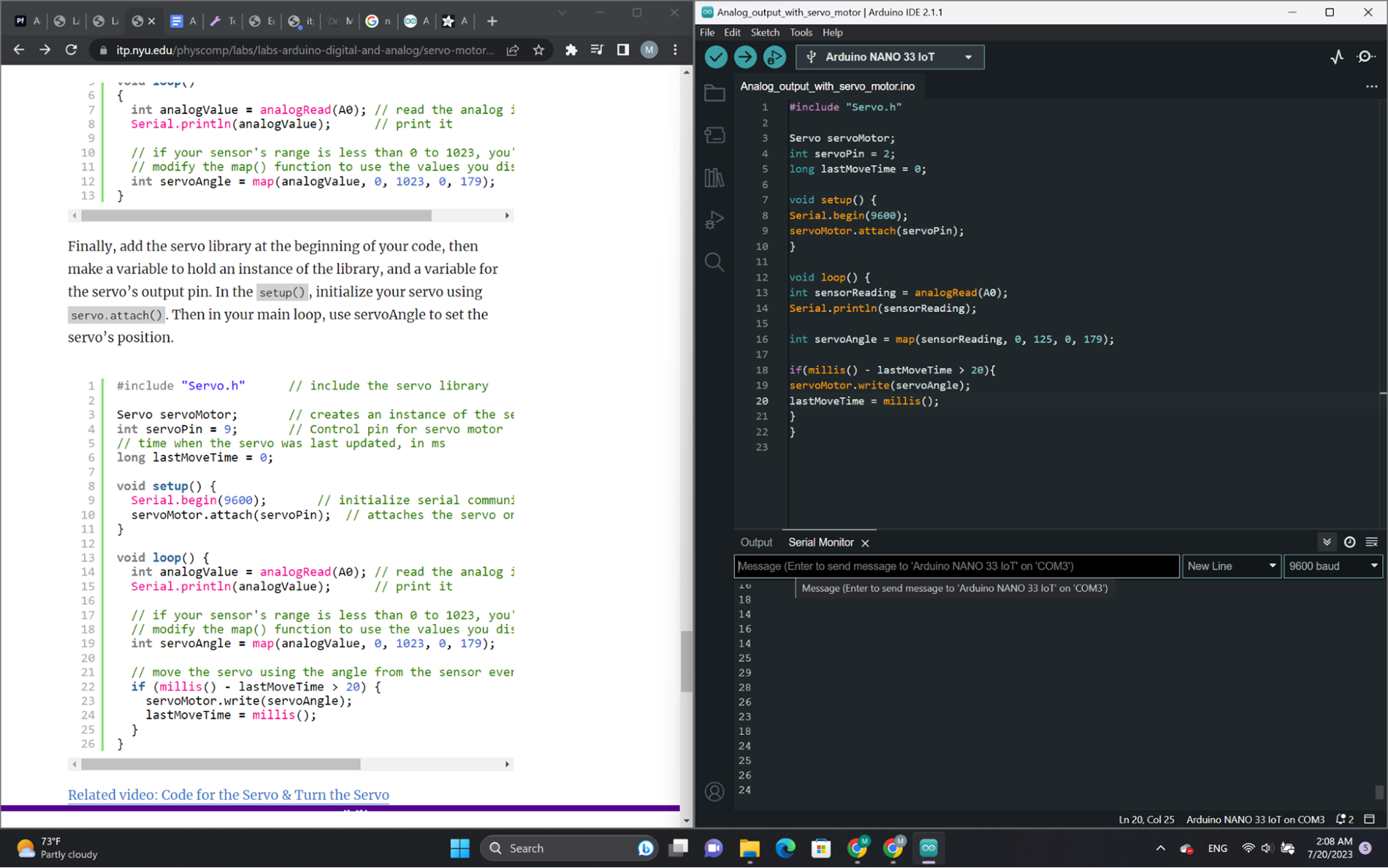1388x868 pixels.
Task: Click the Chrome forward button
Action: coord(45,50)
